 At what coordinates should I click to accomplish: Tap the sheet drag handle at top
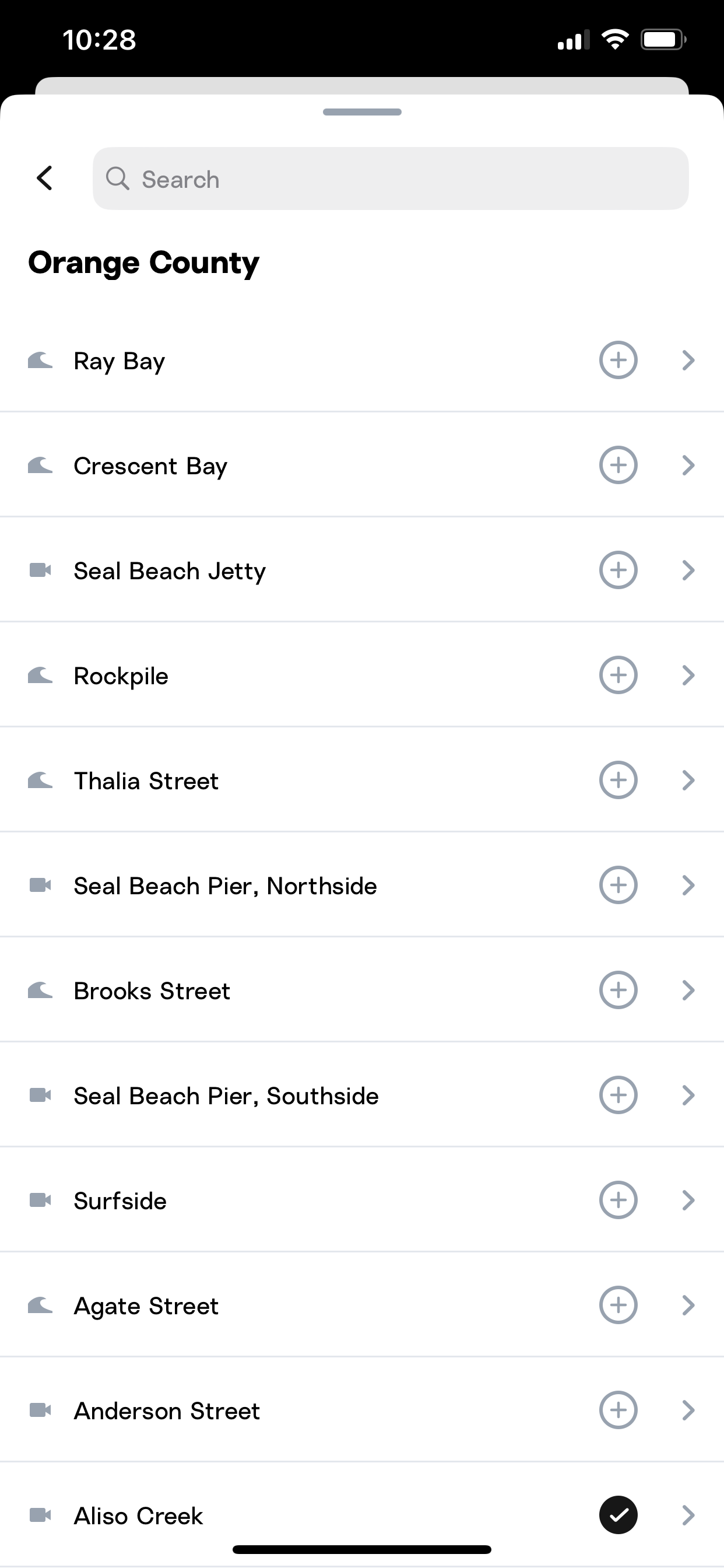[x=362, y=112]
